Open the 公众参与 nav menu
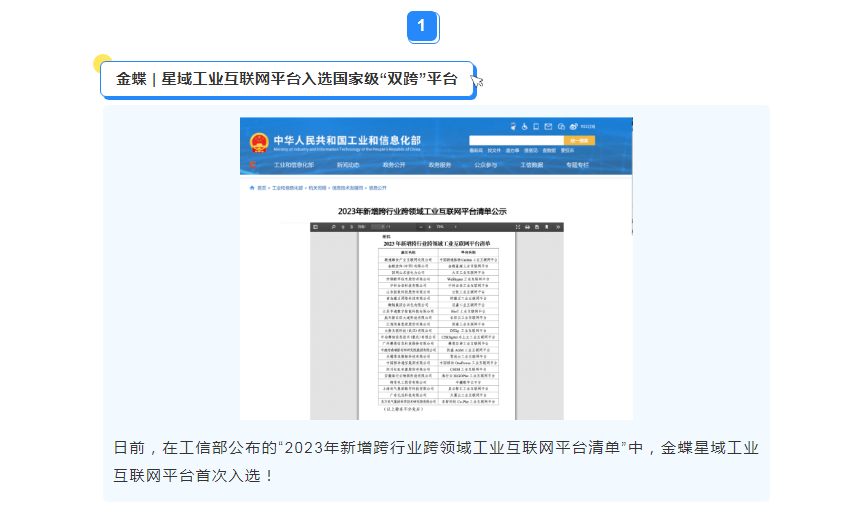 click(x=486, y=165)
